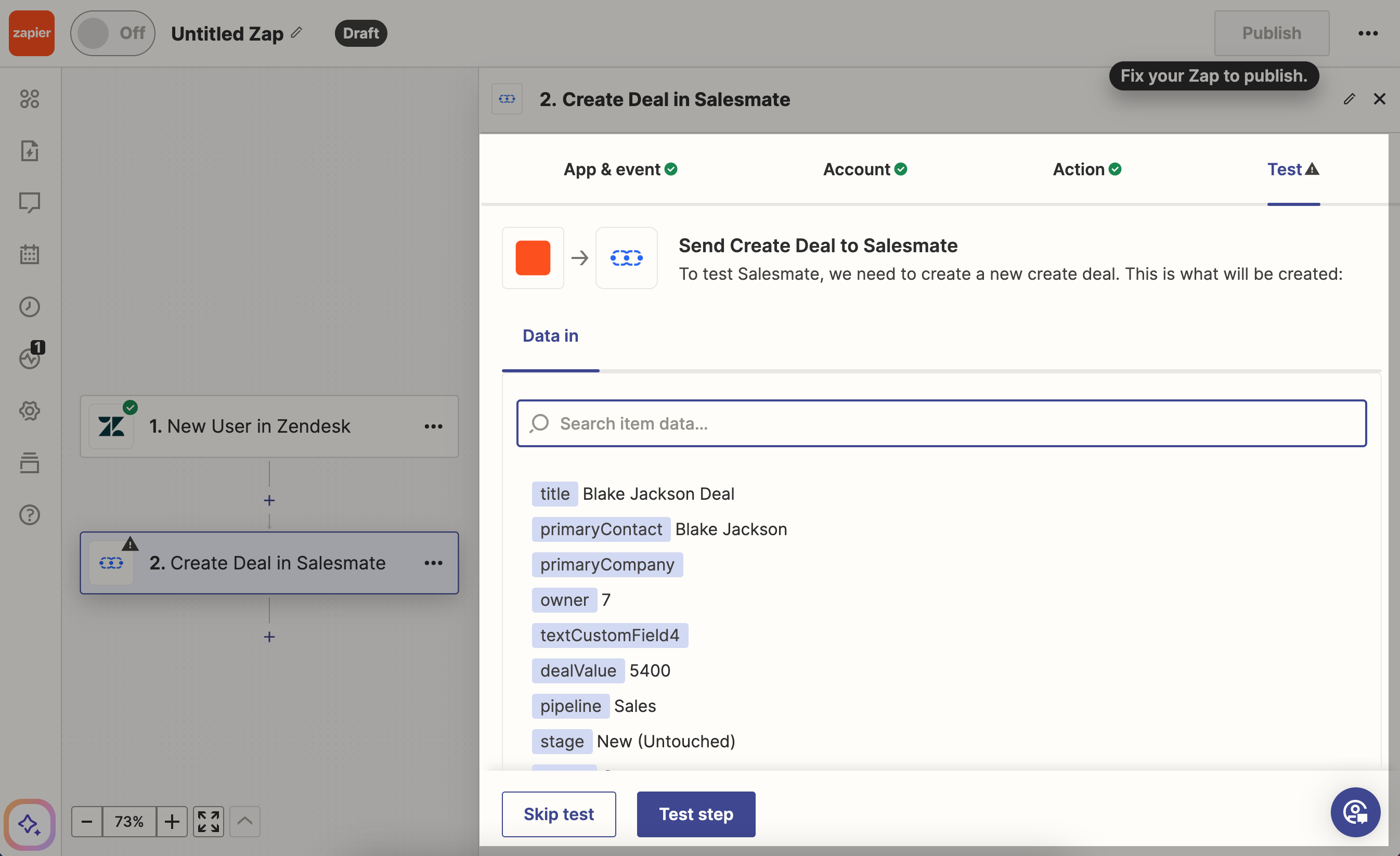This screenshot has height=856, width=1400.
Task: Add a step between Zendesk and Salesmate
Action: click(x=269, y=500)
